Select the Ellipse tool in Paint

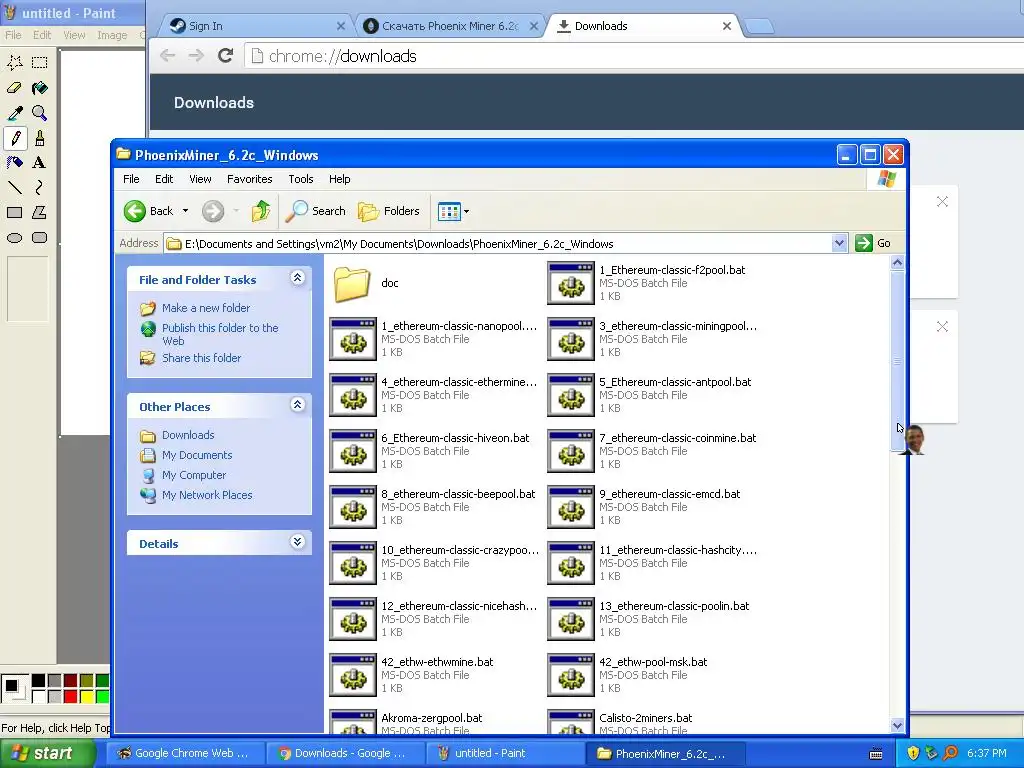pyautogui.click(x=15, y=238)
